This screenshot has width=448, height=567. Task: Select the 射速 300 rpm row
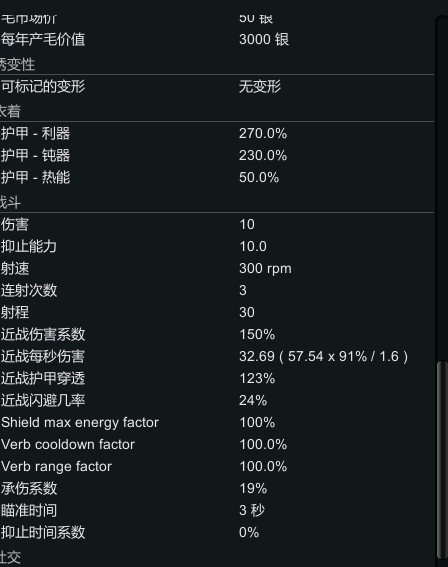217,269
